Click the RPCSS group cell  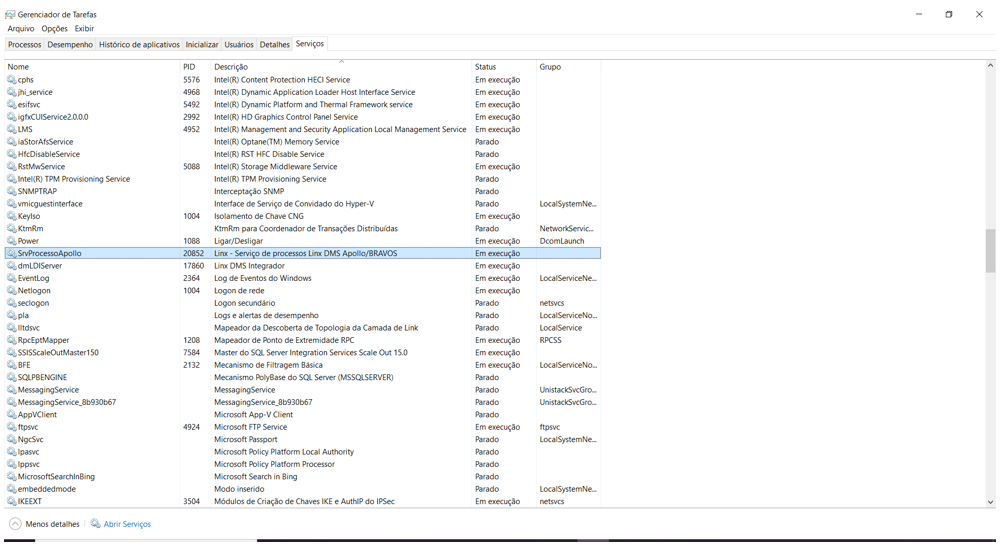[550, 340]
